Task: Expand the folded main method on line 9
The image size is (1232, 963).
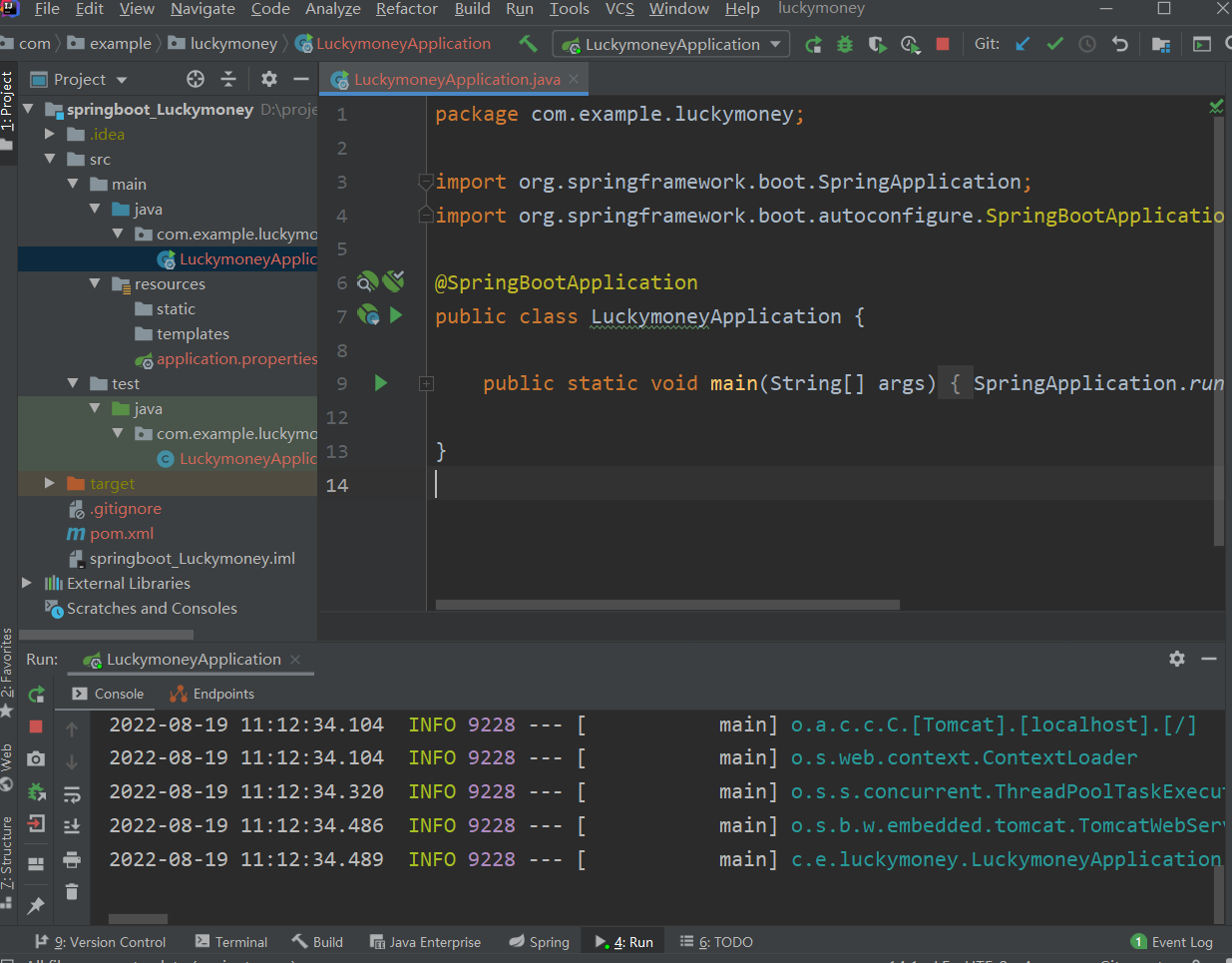Action: 426,383
